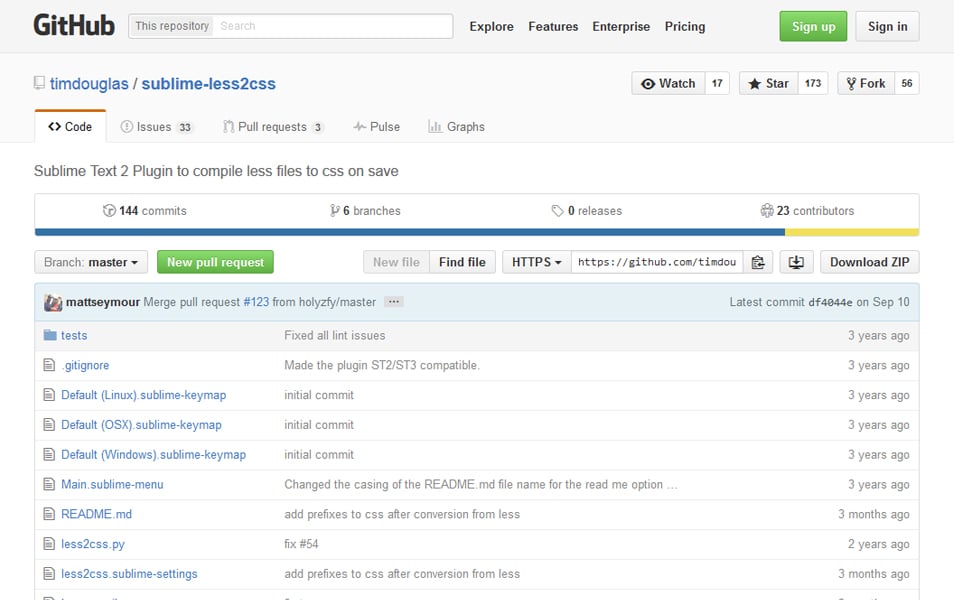Switch the HTTPS clone protocol option
The width and height of the screenshot is (954, 600).
pyautogui.click(x=535, y=261)
